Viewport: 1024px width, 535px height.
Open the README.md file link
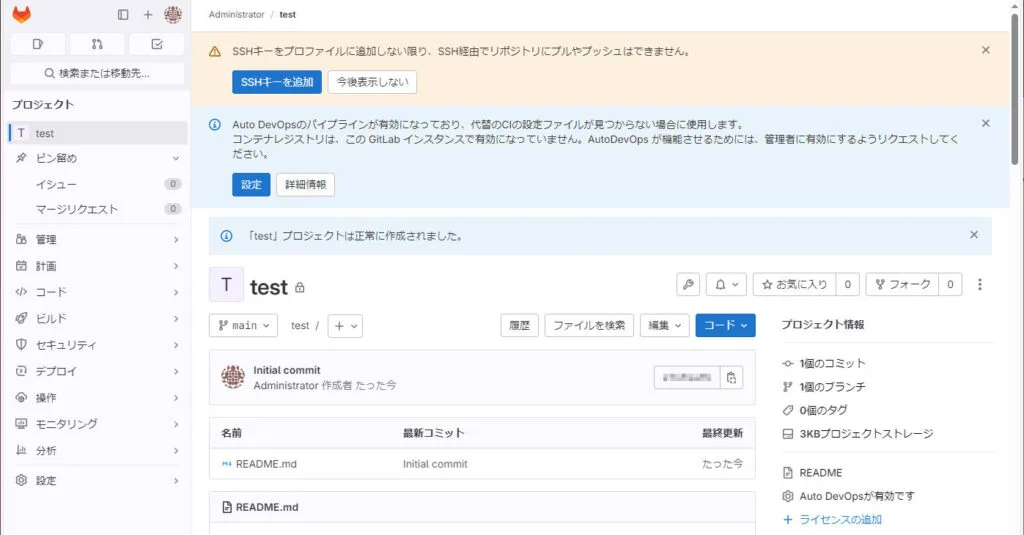coord(266,464)
